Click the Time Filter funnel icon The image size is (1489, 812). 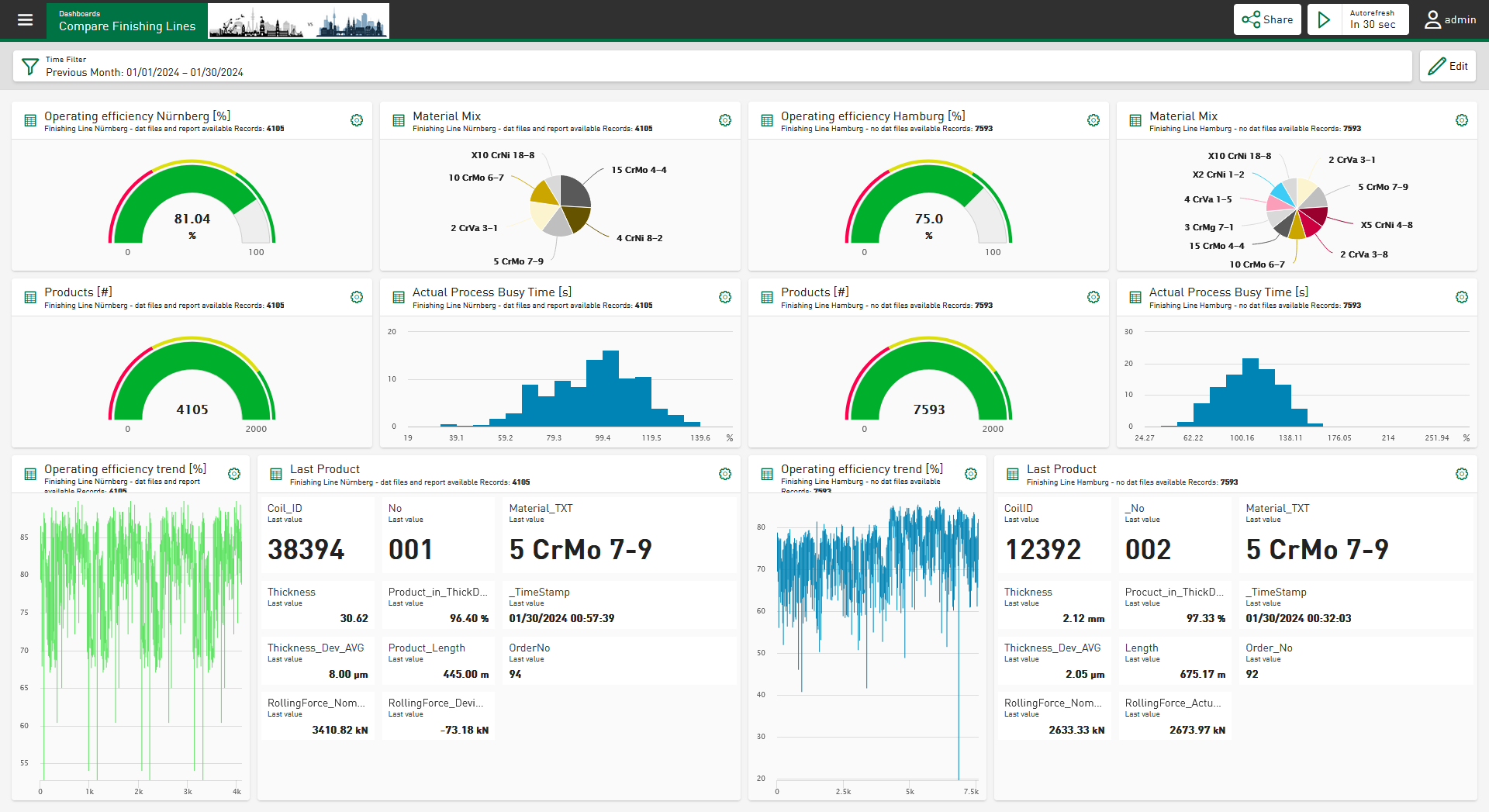click(30, 67)
